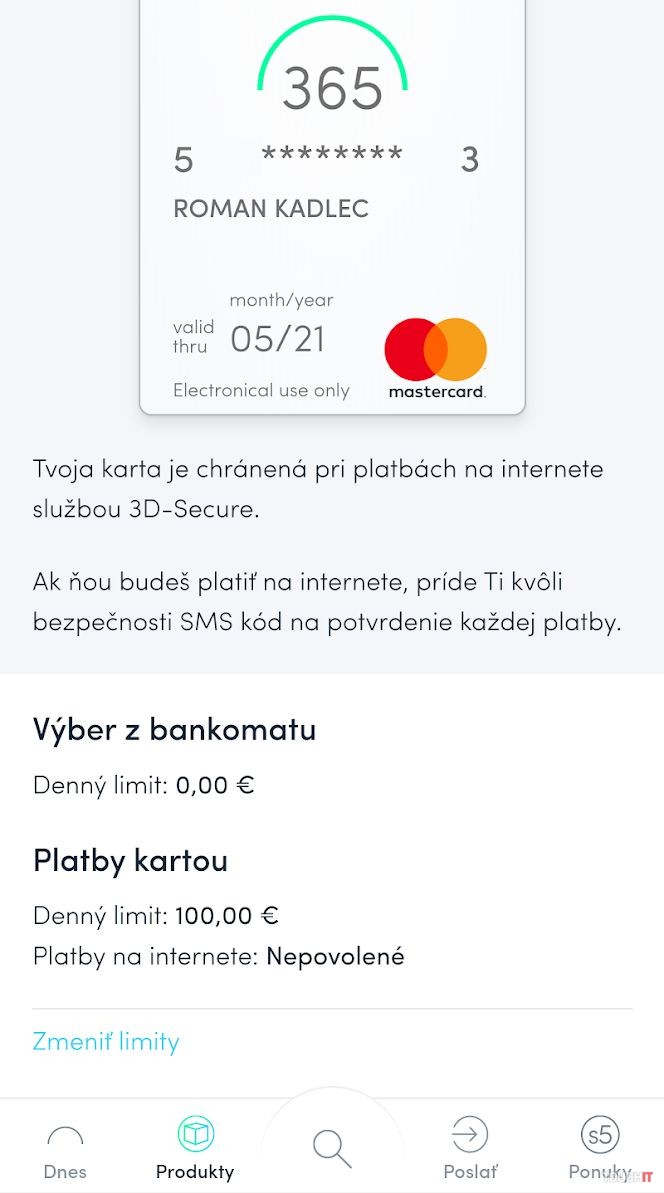Tap the card expiry date 05/21
Image resolution: width=664 pixels, height=1193 pixels.
(x=278, y=339)
